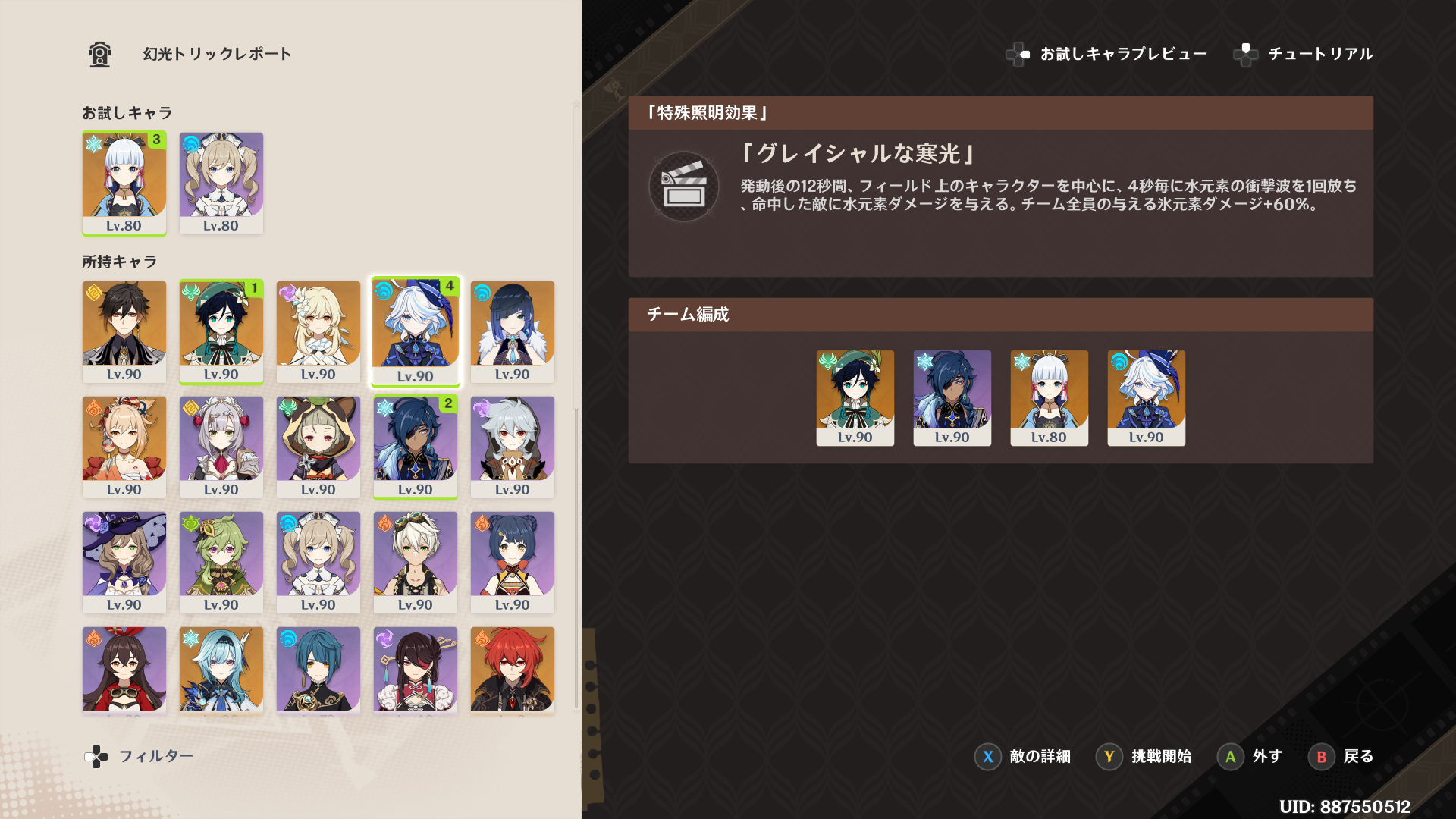
Task: Click the clapperboard special lighting effect icon
Action: [x=684, y=187]
